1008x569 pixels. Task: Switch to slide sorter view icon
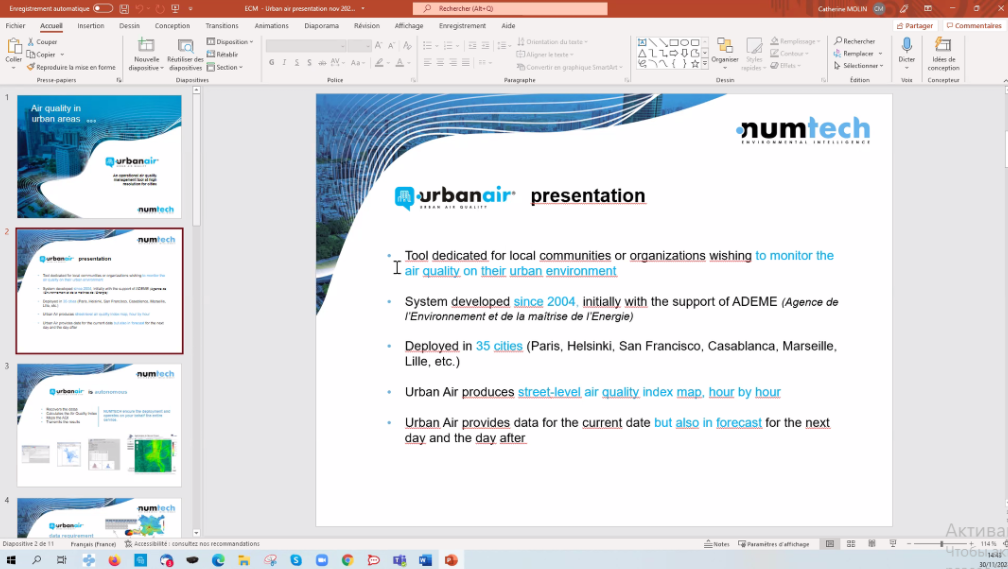850,544
